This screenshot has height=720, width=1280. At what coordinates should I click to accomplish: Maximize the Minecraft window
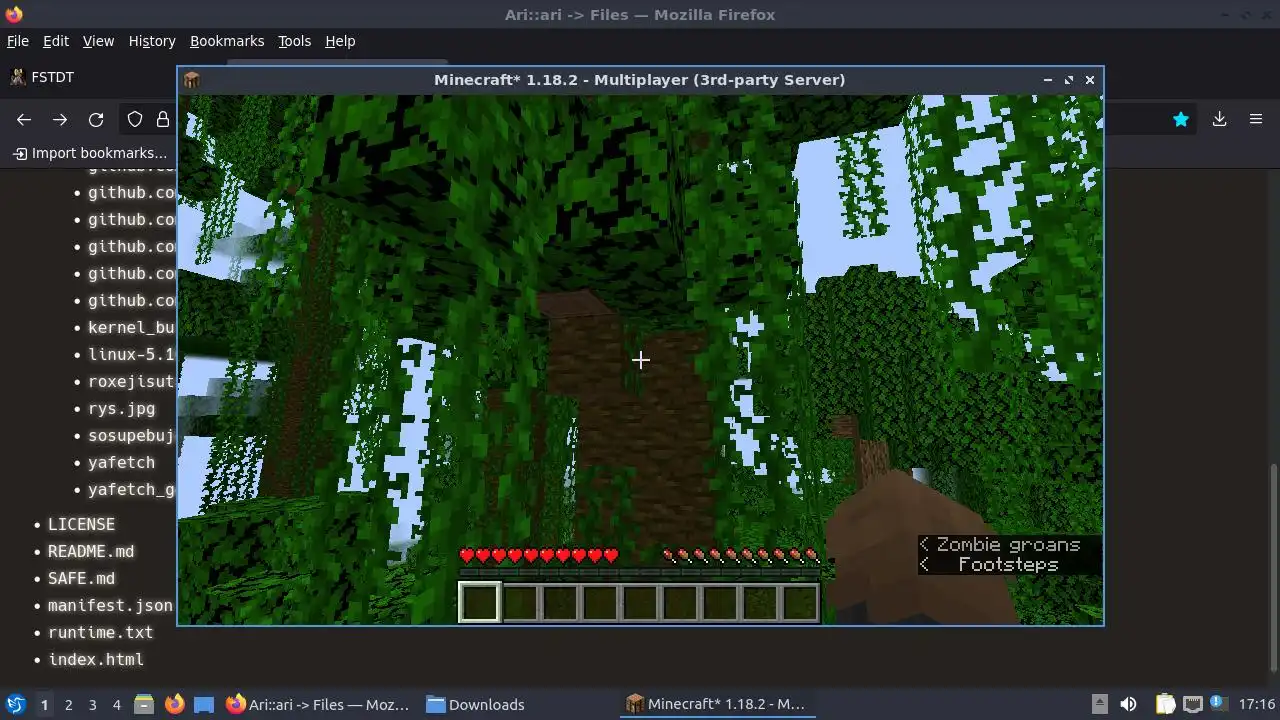(x=1069, y=80)
